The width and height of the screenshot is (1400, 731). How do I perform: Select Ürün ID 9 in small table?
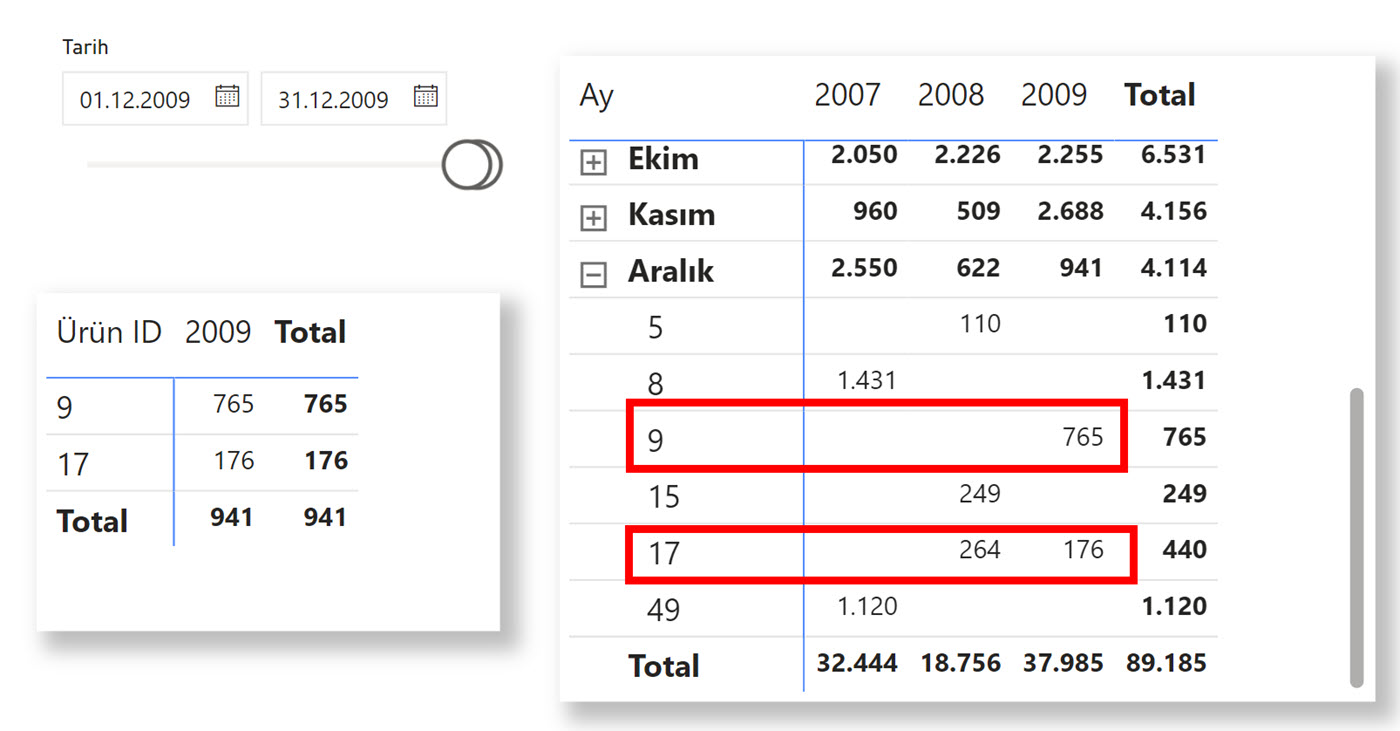pos(64,408)
